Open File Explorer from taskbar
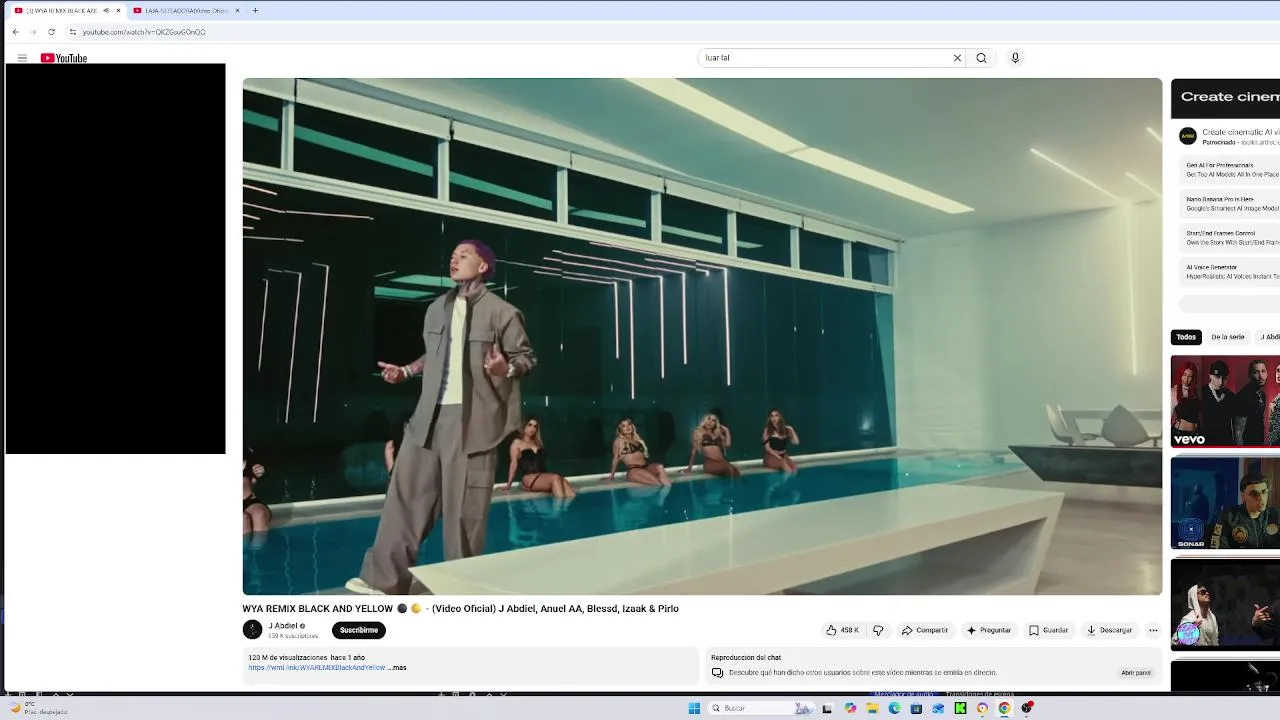This screenshot has width=1280, height=720. (x=872, y=708)
